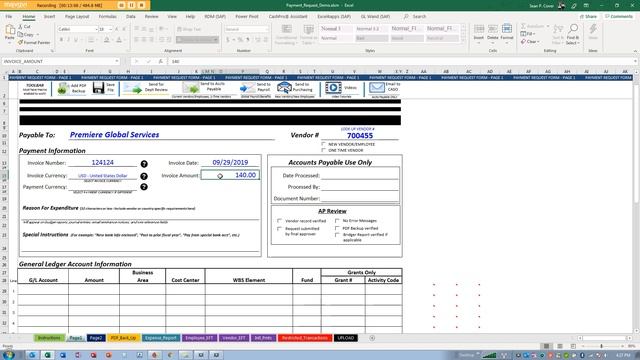Click Send for Dept Review arrow icon
This screenshot has height=360, width=640.
(x=132, y=88)
